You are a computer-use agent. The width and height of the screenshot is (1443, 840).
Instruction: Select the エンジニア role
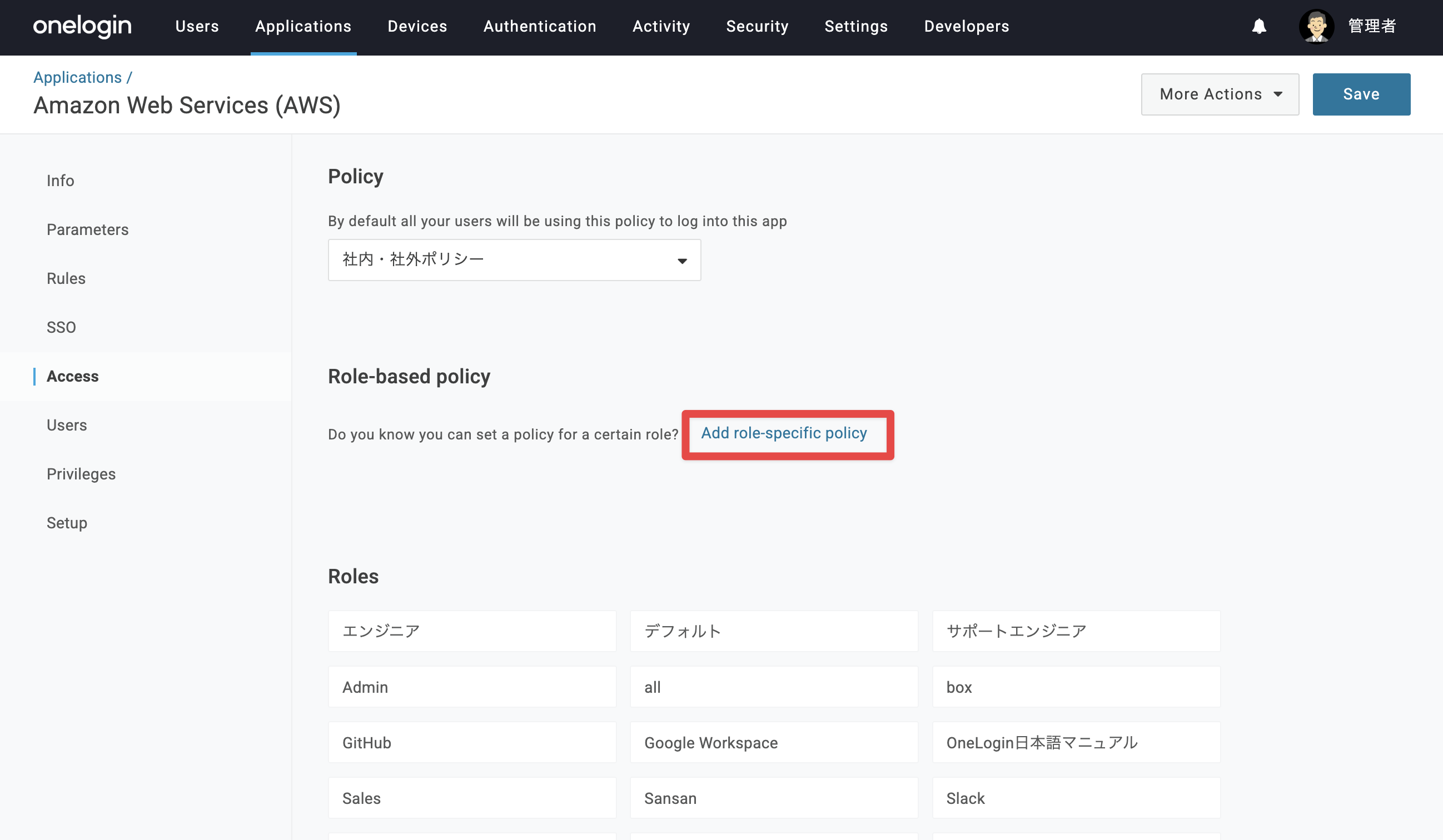click(472, 631)
